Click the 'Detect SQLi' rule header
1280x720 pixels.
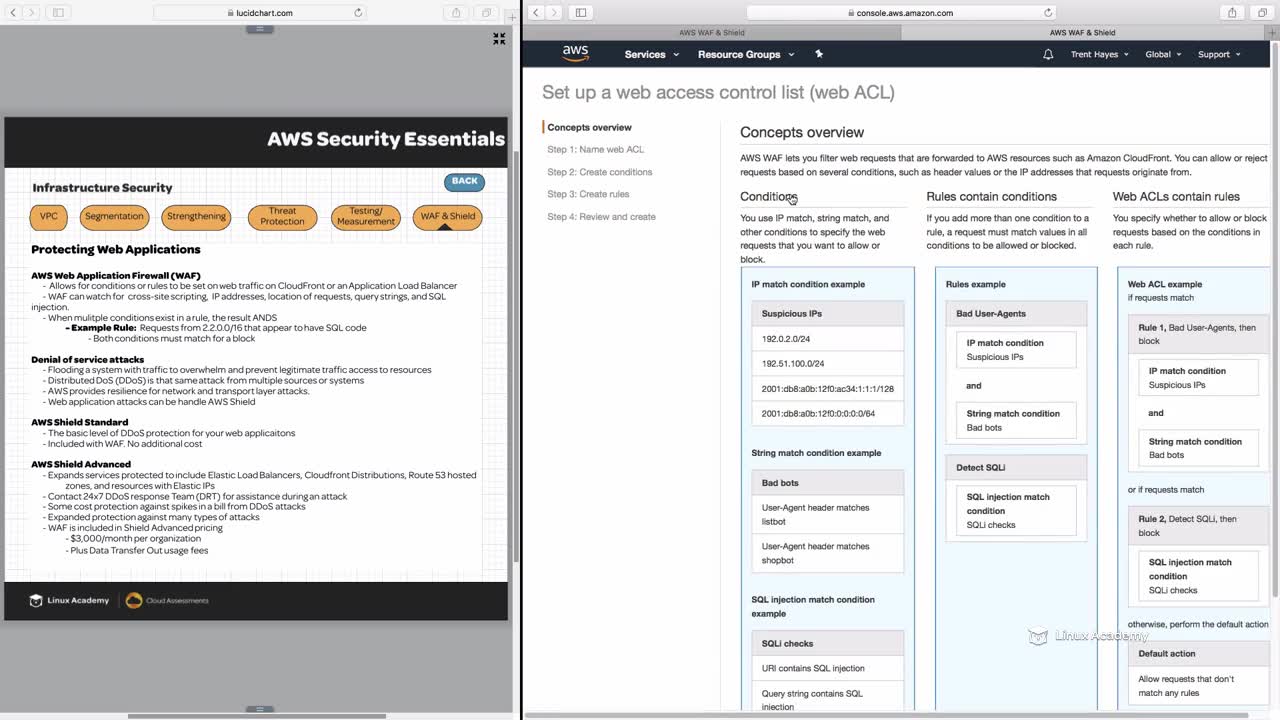(1016, 467)
